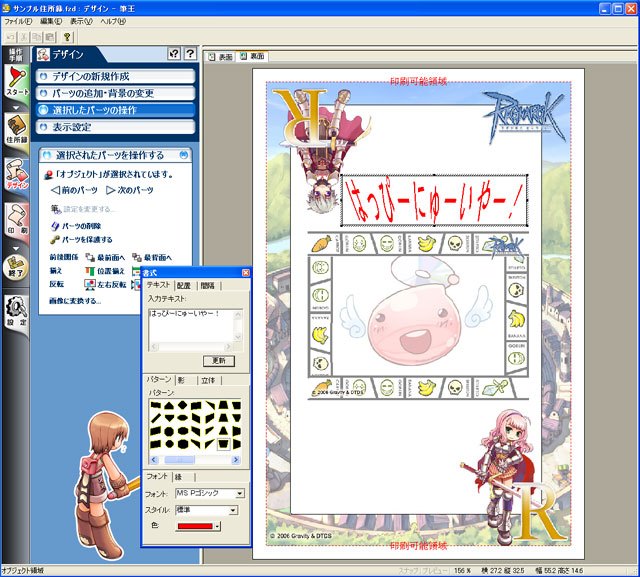Open the 設定 gear settings icon

17,308
